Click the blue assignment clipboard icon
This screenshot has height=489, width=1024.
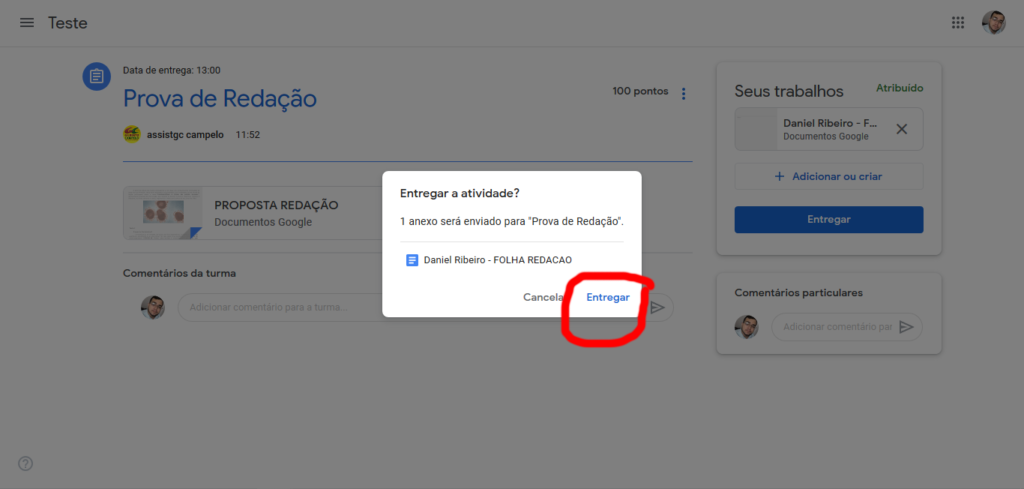click(97, 77)
